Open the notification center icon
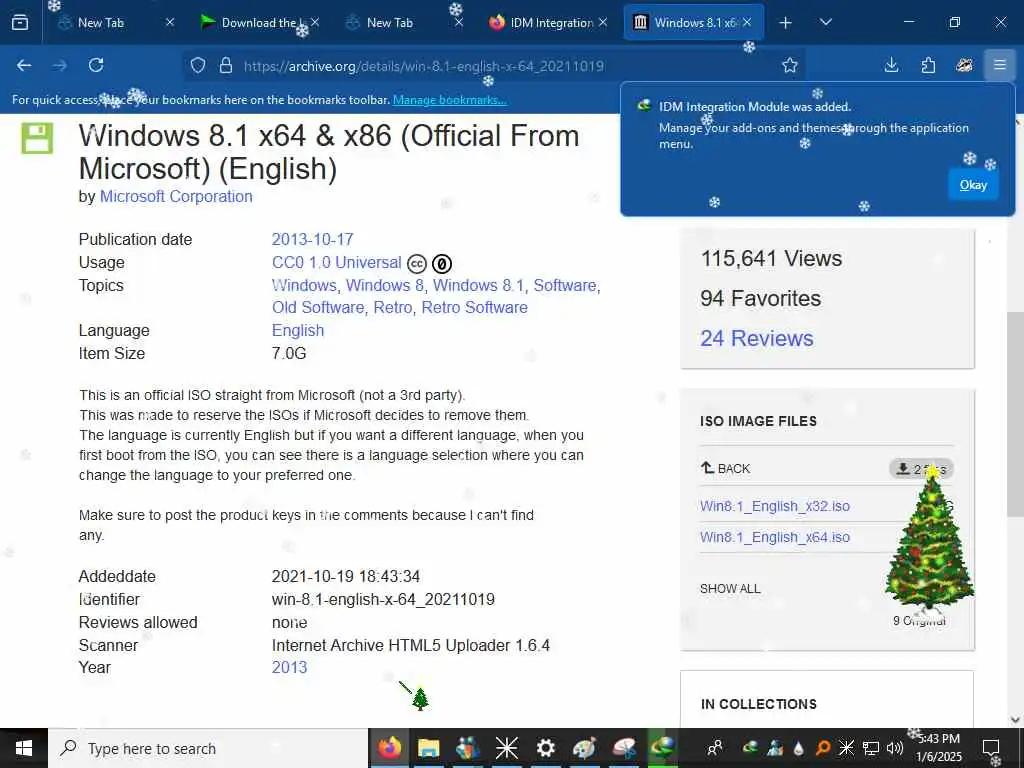The width and height of the screenshot is (1024, 768). click(991, 748)
